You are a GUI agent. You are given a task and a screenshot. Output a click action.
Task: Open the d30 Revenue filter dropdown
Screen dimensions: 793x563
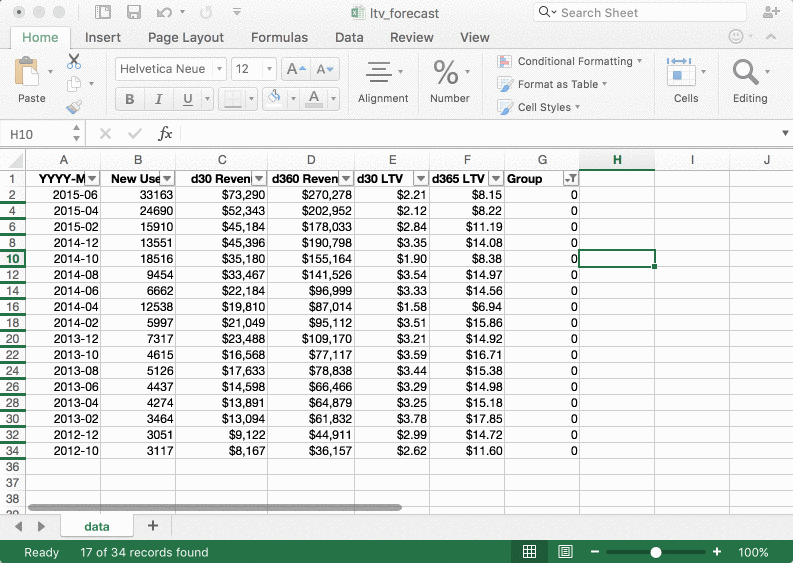[x=259, y=179]
